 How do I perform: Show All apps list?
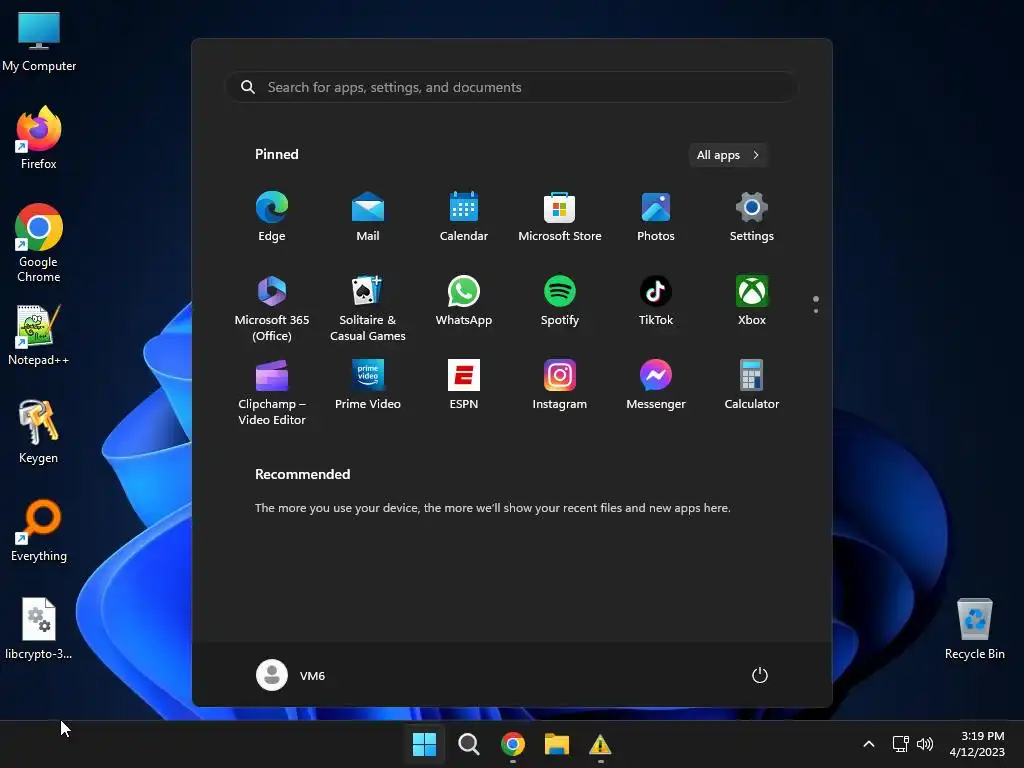click(x=728, y=155)
